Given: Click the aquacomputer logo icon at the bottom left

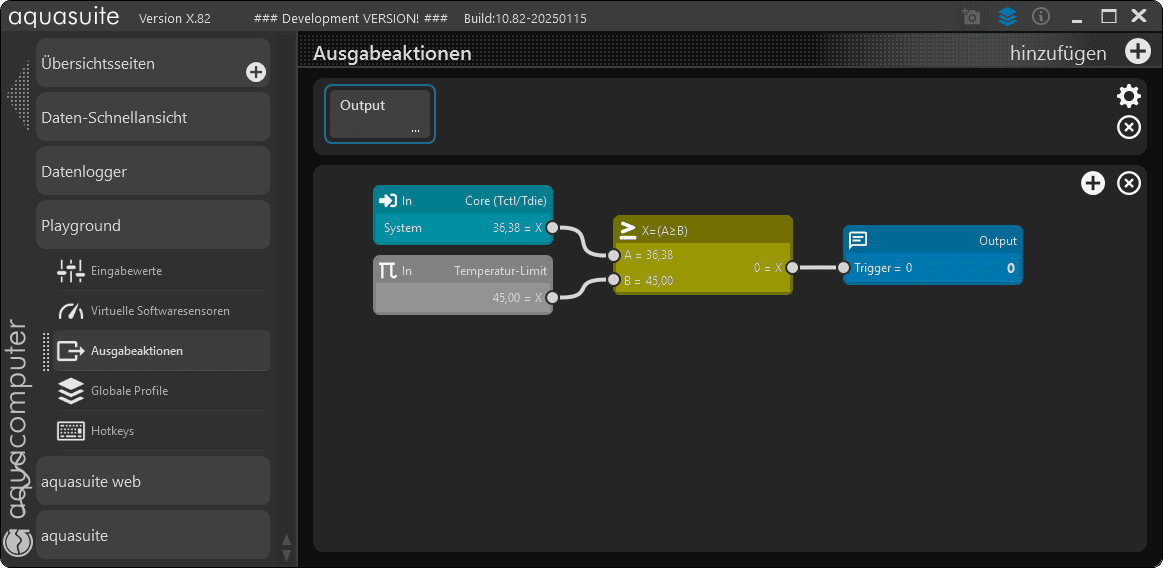Looking at the screenshot, I should coord(18,542).
